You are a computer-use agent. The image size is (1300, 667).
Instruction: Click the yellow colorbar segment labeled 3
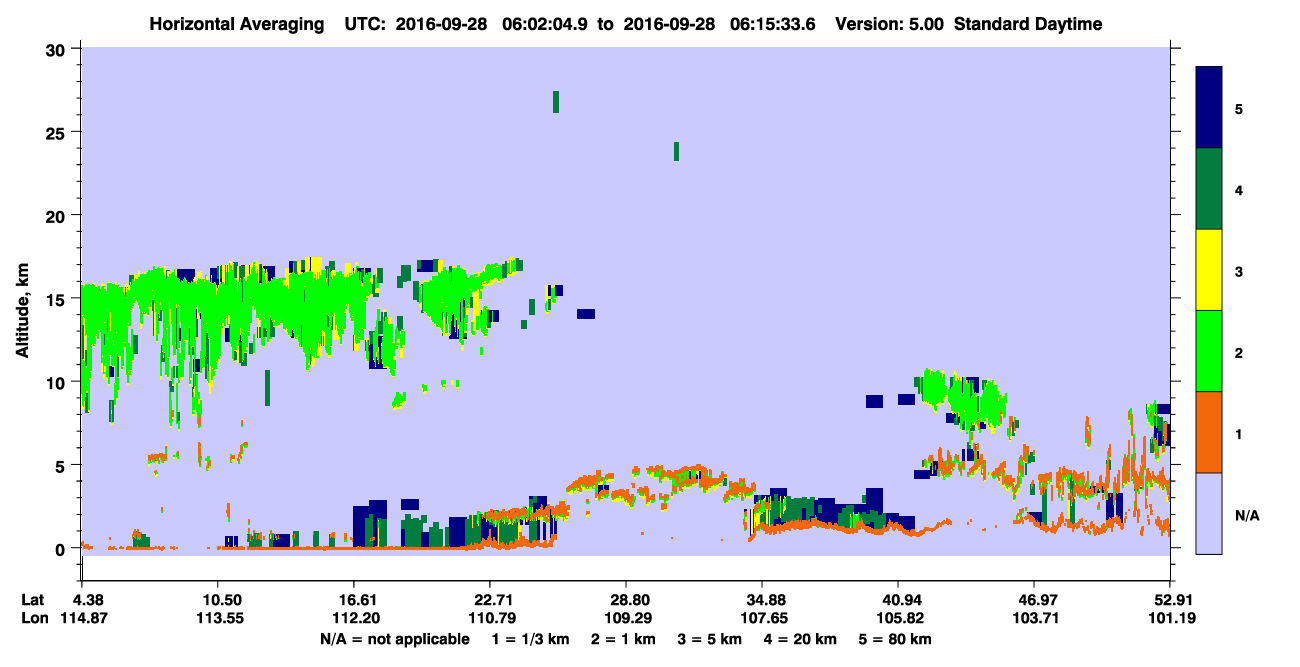click(x=1209, y=270)
